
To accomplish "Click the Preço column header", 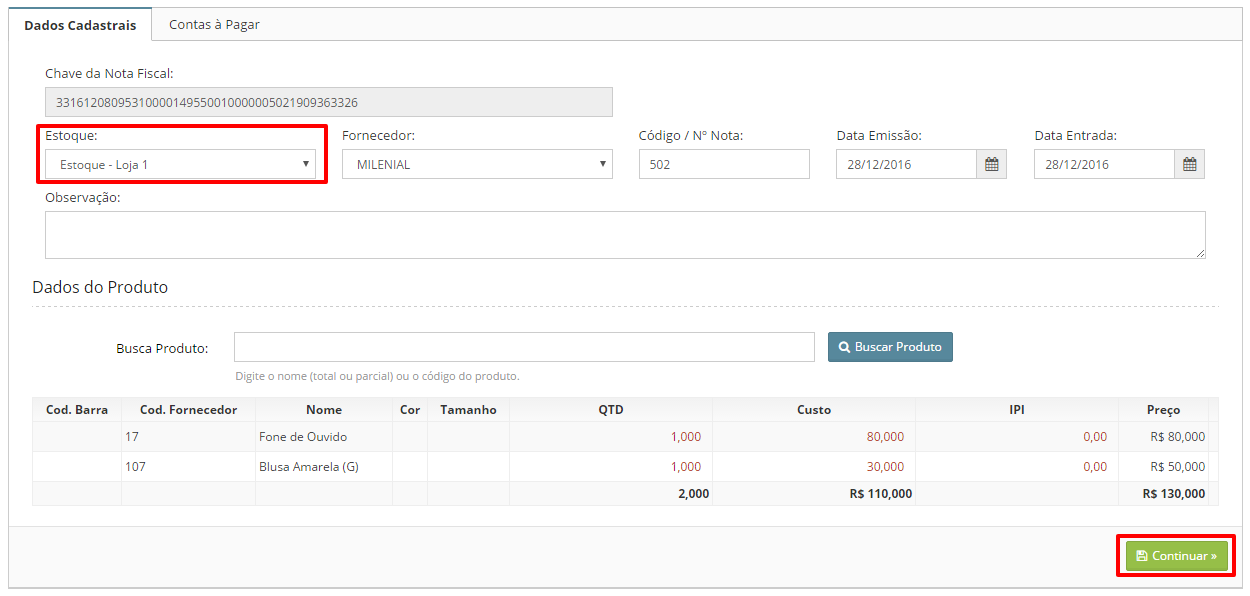I will pos(1163,410).
